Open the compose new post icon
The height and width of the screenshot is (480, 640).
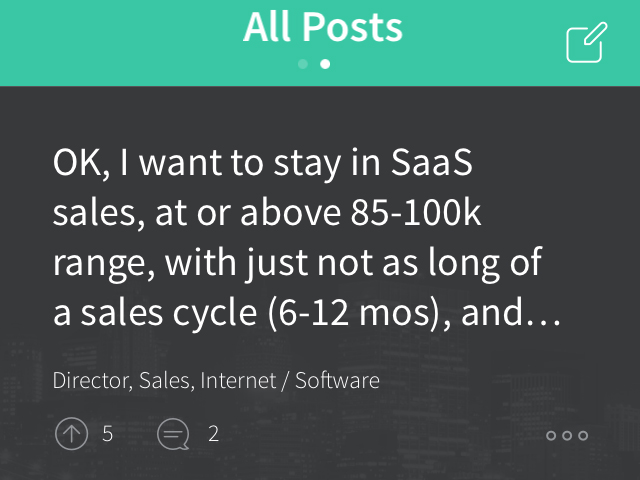(587, 42)
